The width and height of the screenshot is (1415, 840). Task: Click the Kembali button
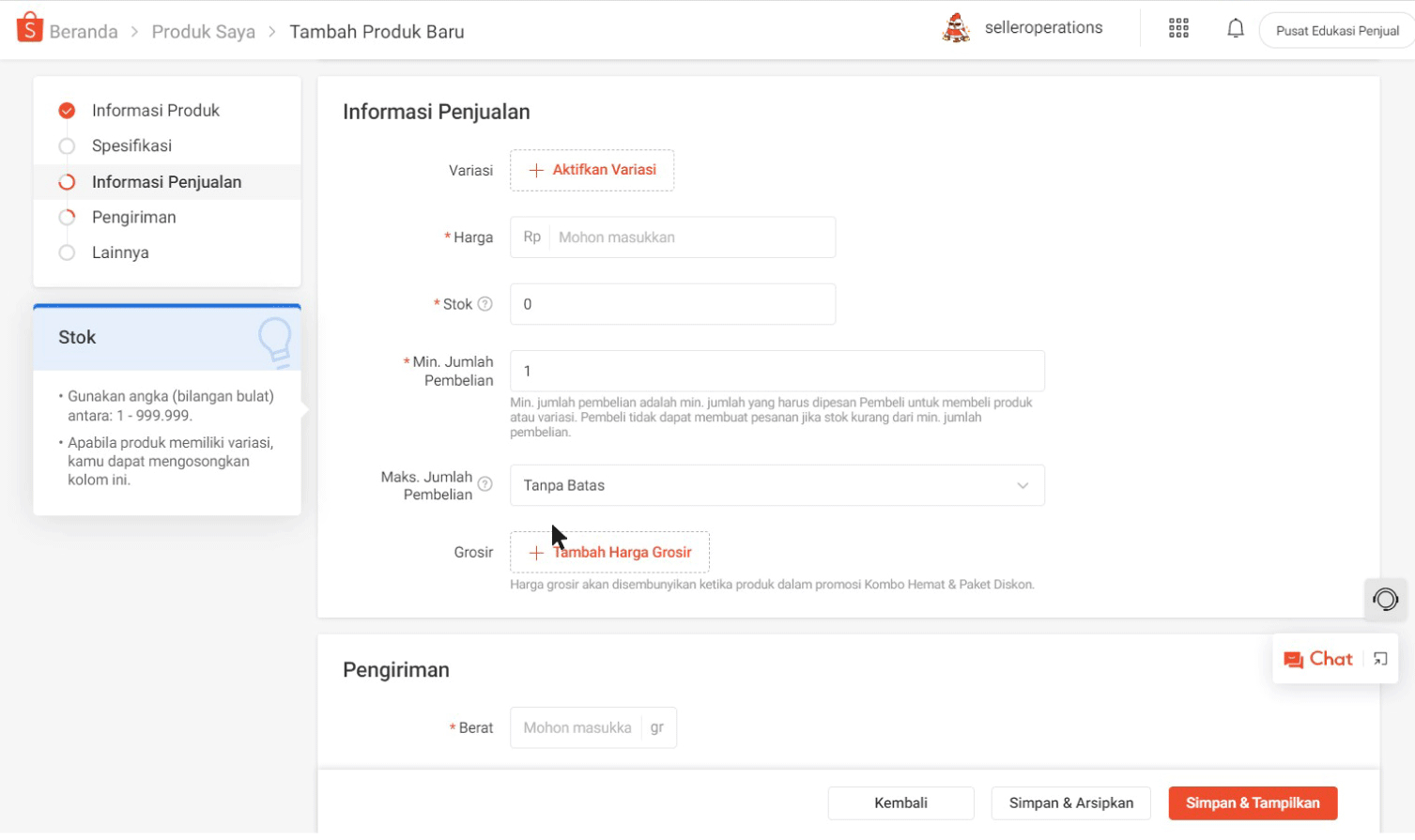(900, 802)
